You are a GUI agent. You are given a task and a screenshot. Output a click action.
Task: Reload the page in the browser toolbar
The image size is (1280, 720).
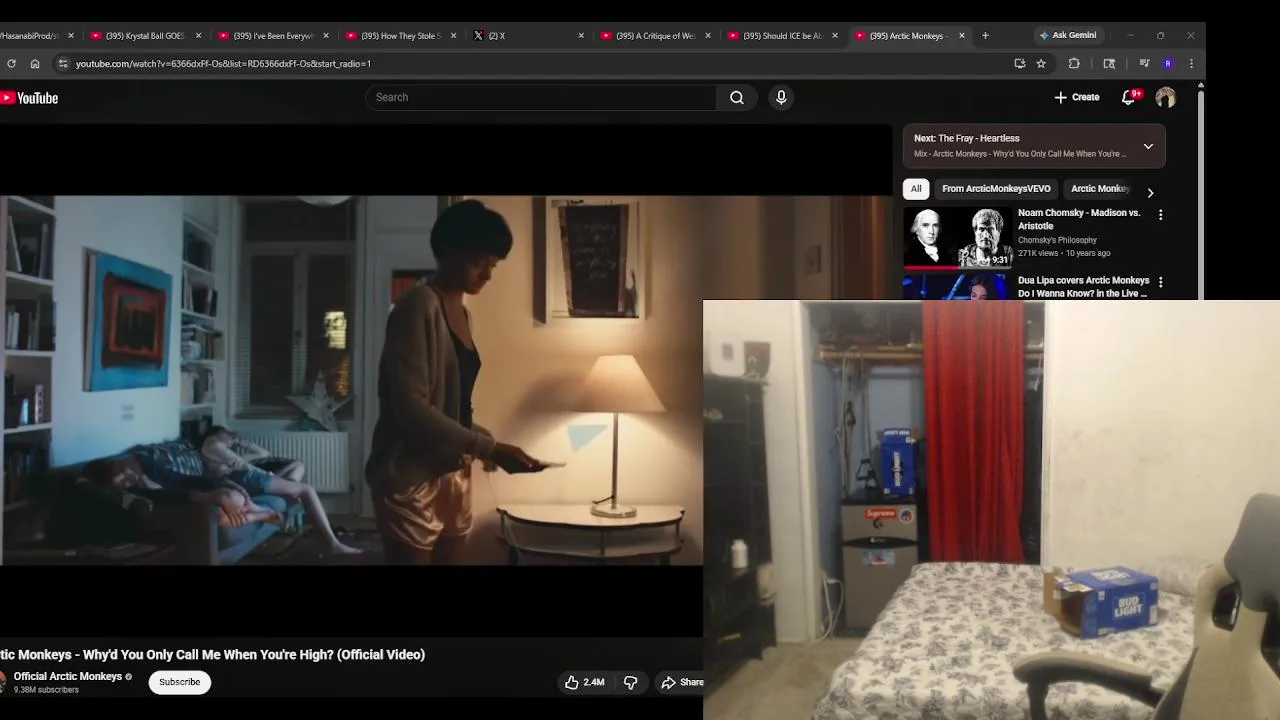click(x=11, y=63)
